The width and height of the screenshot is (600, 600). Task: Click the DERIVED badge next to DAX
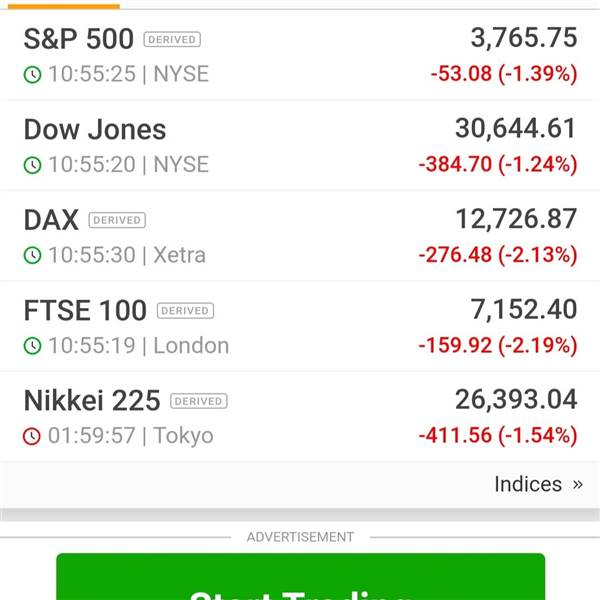[117, 220]
